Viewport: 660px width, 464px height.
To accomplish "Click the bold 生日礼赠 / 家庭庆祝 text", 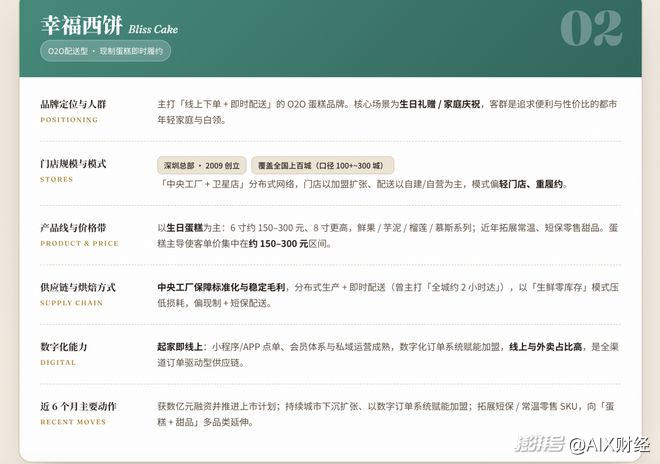I will coord(439,104).
